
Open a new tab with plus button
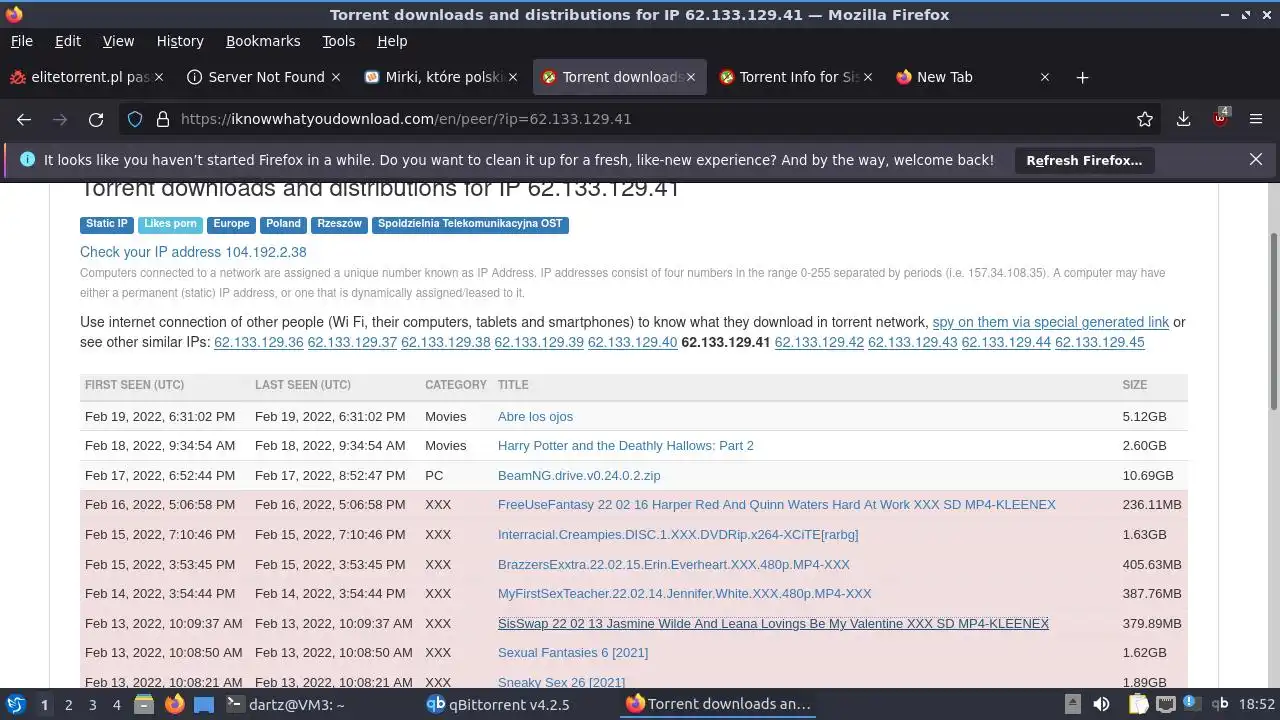(x=1082, y=77)
